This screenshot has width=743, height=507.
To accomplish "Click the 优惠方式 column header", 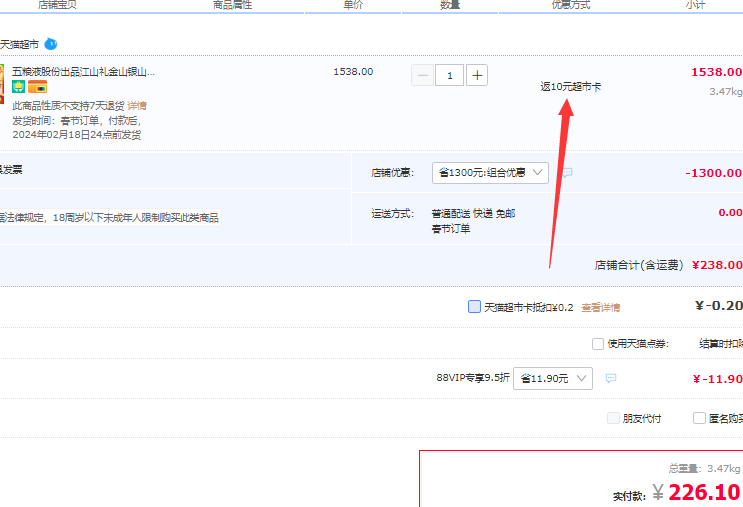I will pos(571,5).
